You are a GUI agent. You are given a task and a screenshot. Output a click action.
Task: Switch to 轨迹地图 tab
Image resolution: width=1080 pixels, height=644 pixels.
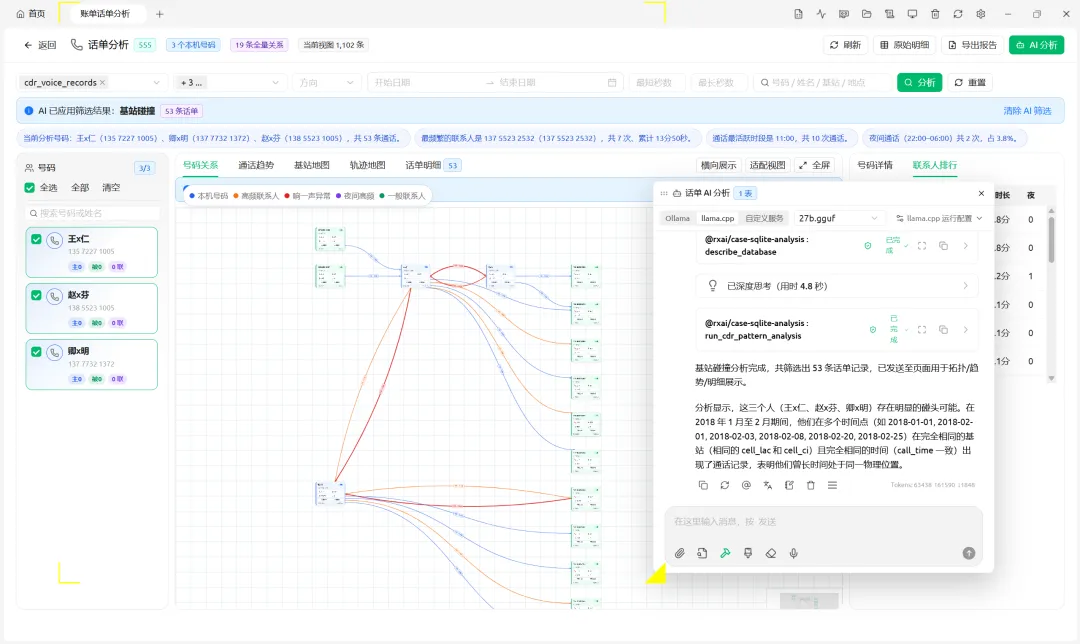(367, 165)
